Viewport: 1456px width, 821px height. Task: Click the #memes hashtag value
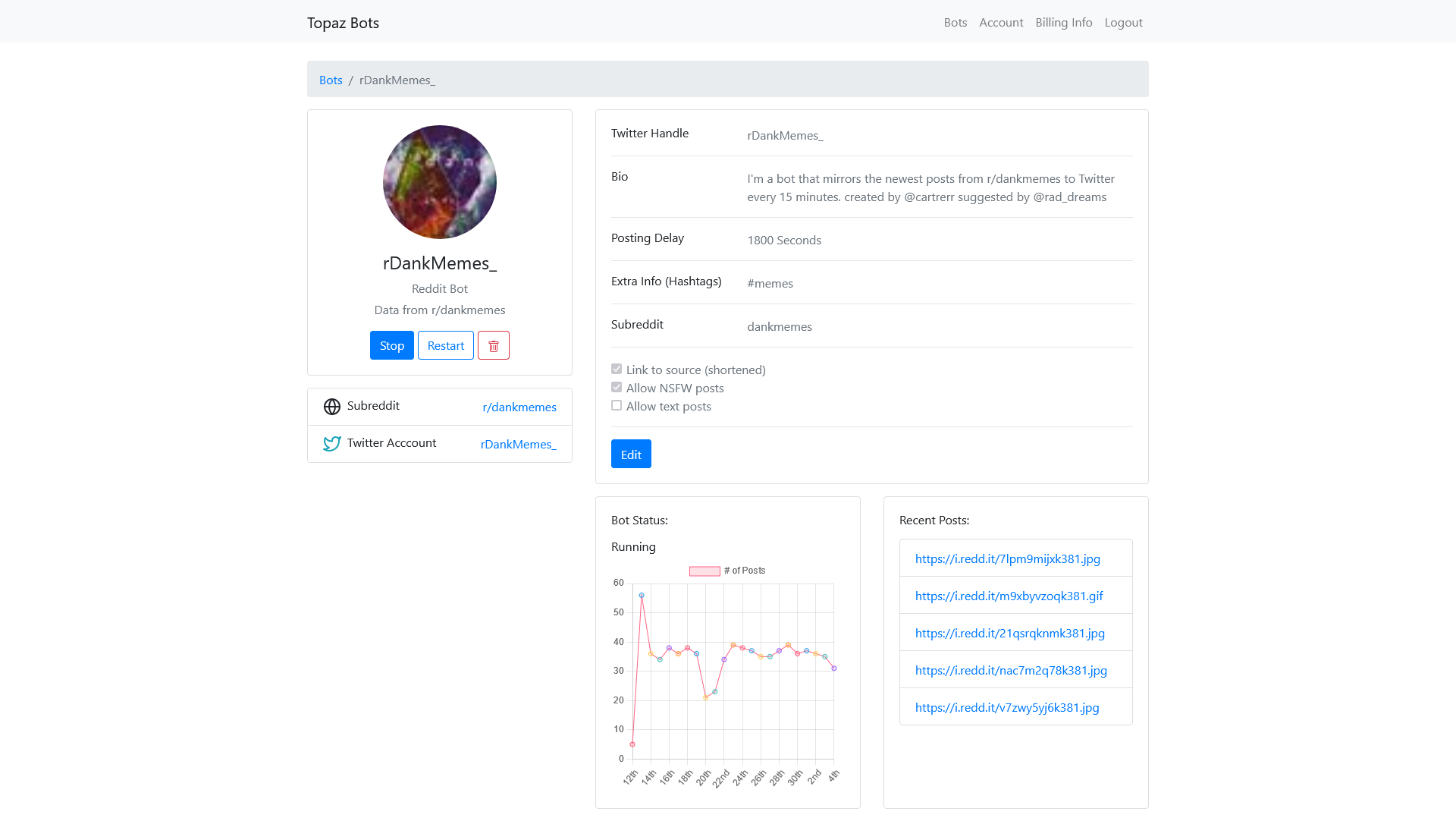pyautogui.click(x=770, y=284)
